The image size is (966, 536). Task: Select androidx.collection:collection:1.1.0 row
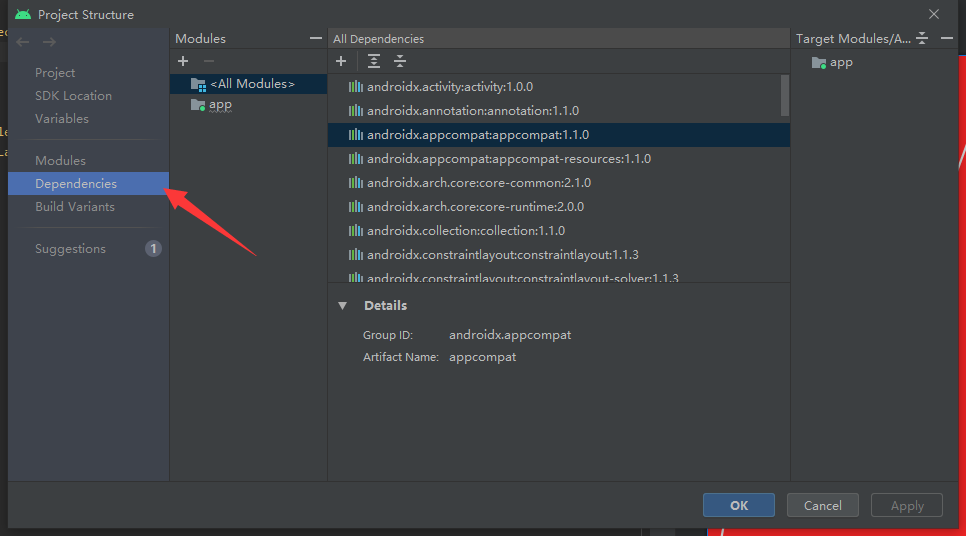click(x=559, y=231)
